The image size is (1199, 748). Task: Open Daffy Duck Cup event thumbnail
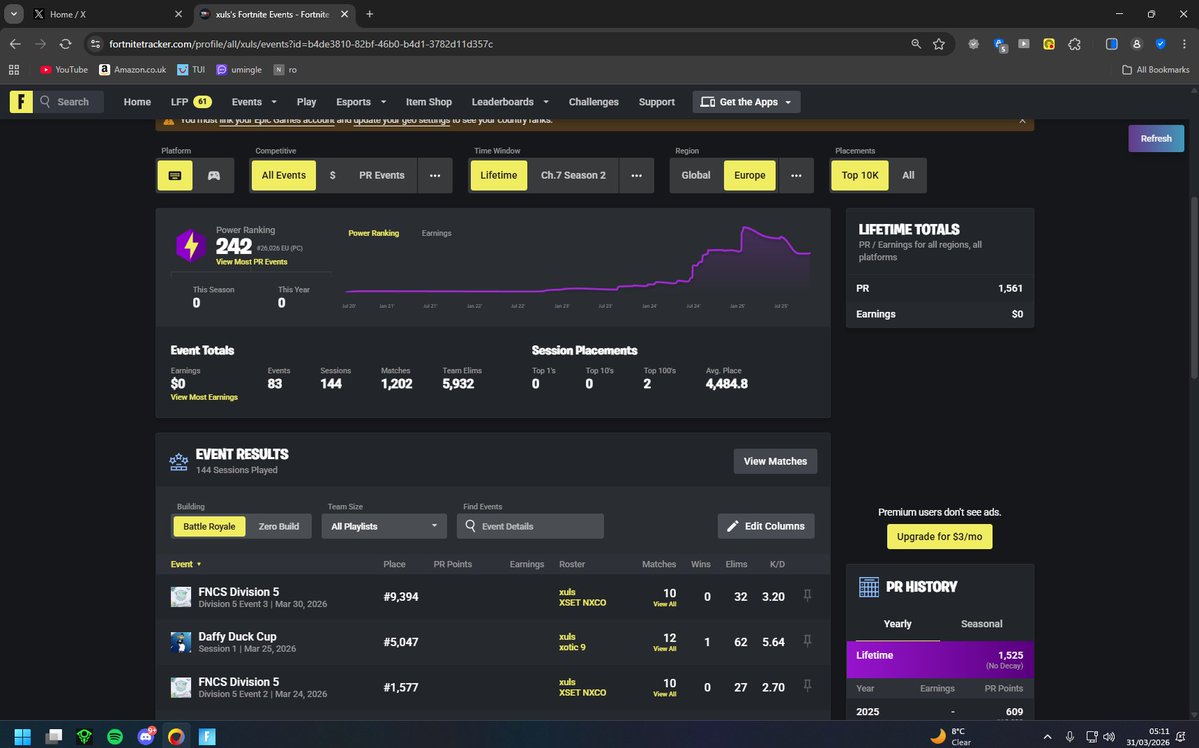[180, 642]
